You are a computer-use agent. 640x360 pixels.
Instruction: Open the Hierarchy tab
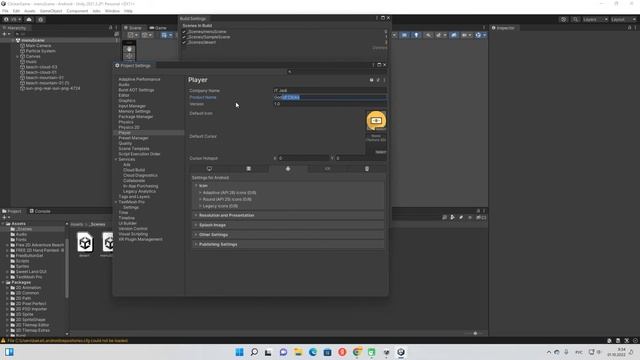click(x=14, y=28)
